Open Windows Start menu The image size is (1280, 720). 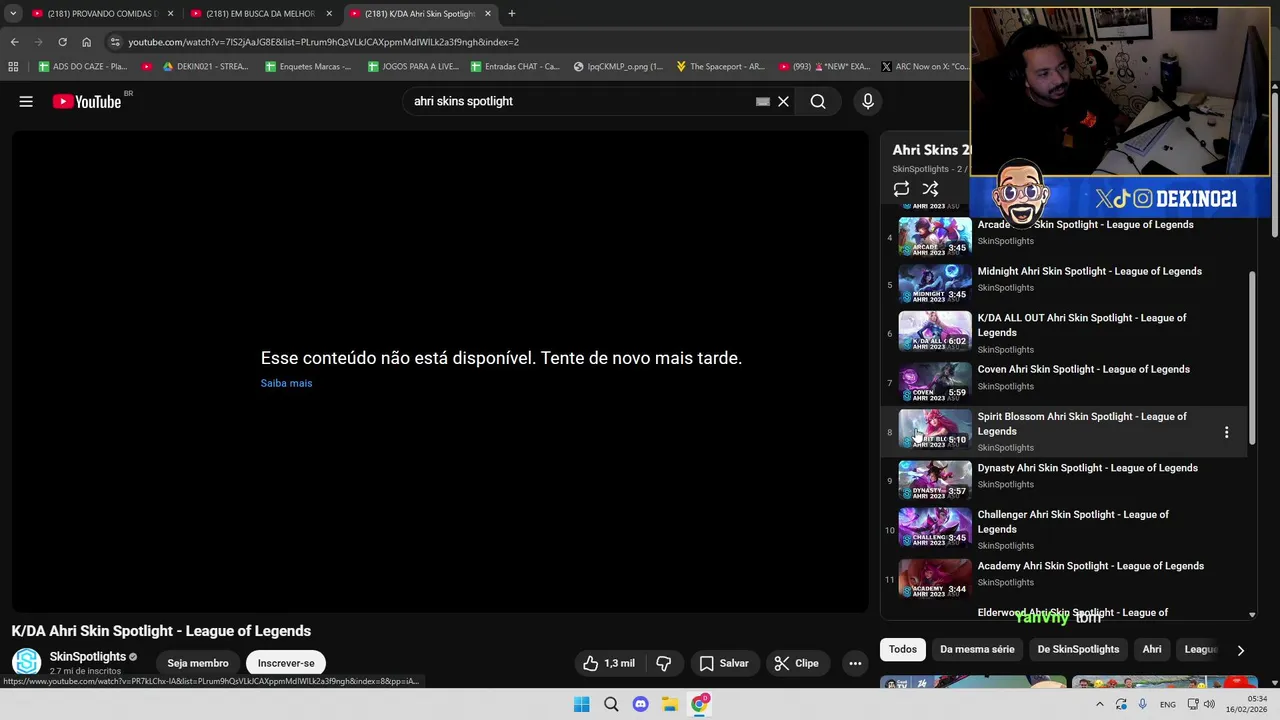click(x=581, y=704)
